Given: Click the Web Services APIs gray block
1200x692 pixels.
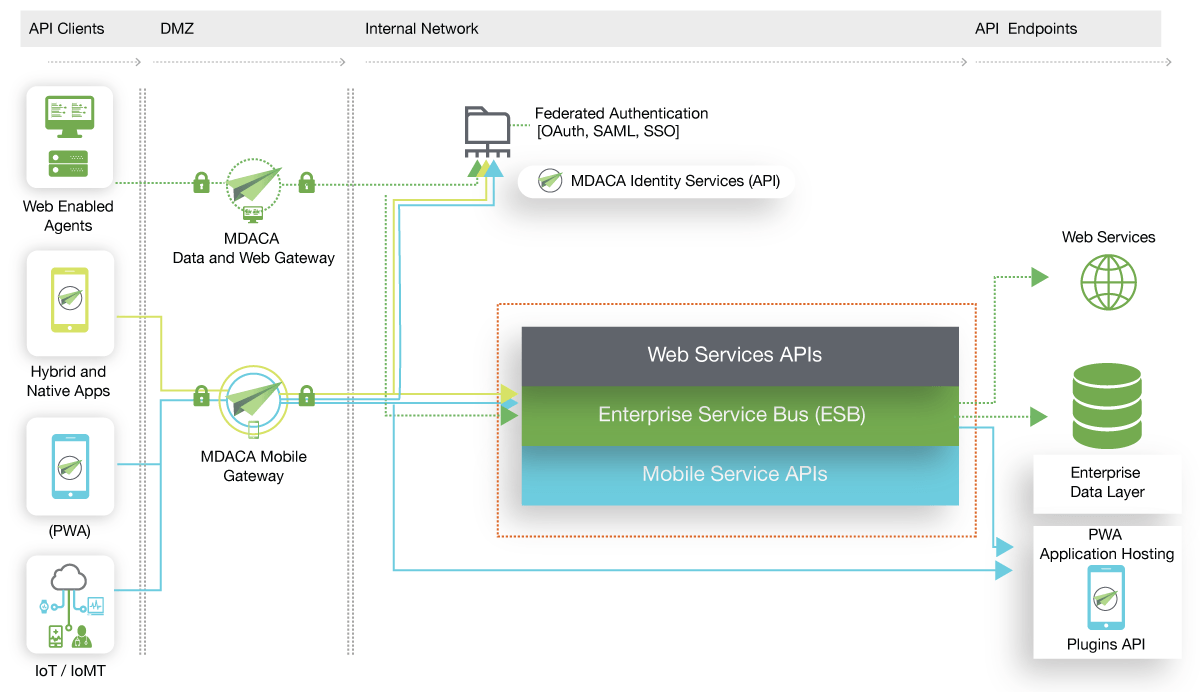Looking at the screenshot, I should [740, 356].
